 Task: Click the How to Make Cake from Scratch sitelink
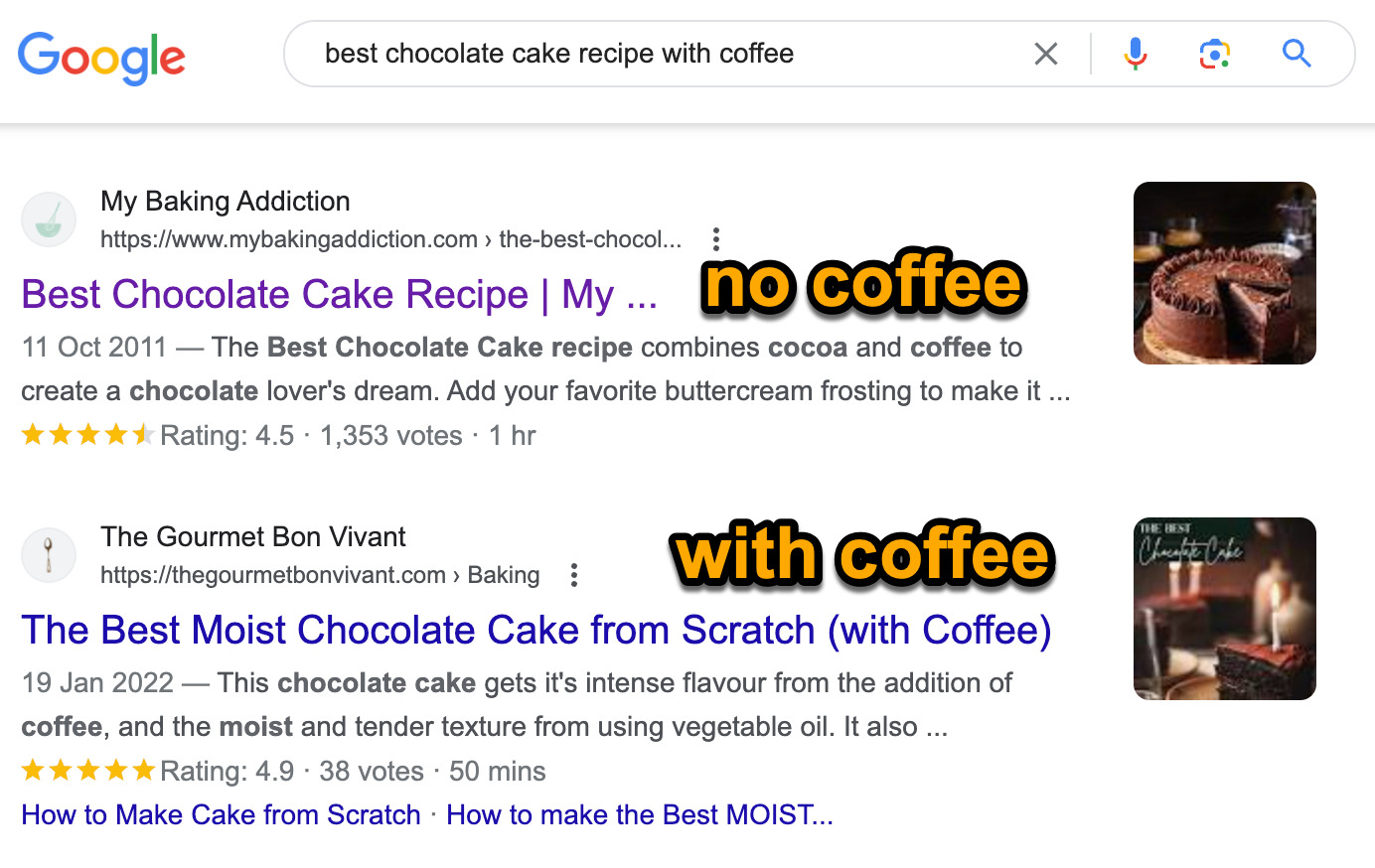(x=221, y=814)
